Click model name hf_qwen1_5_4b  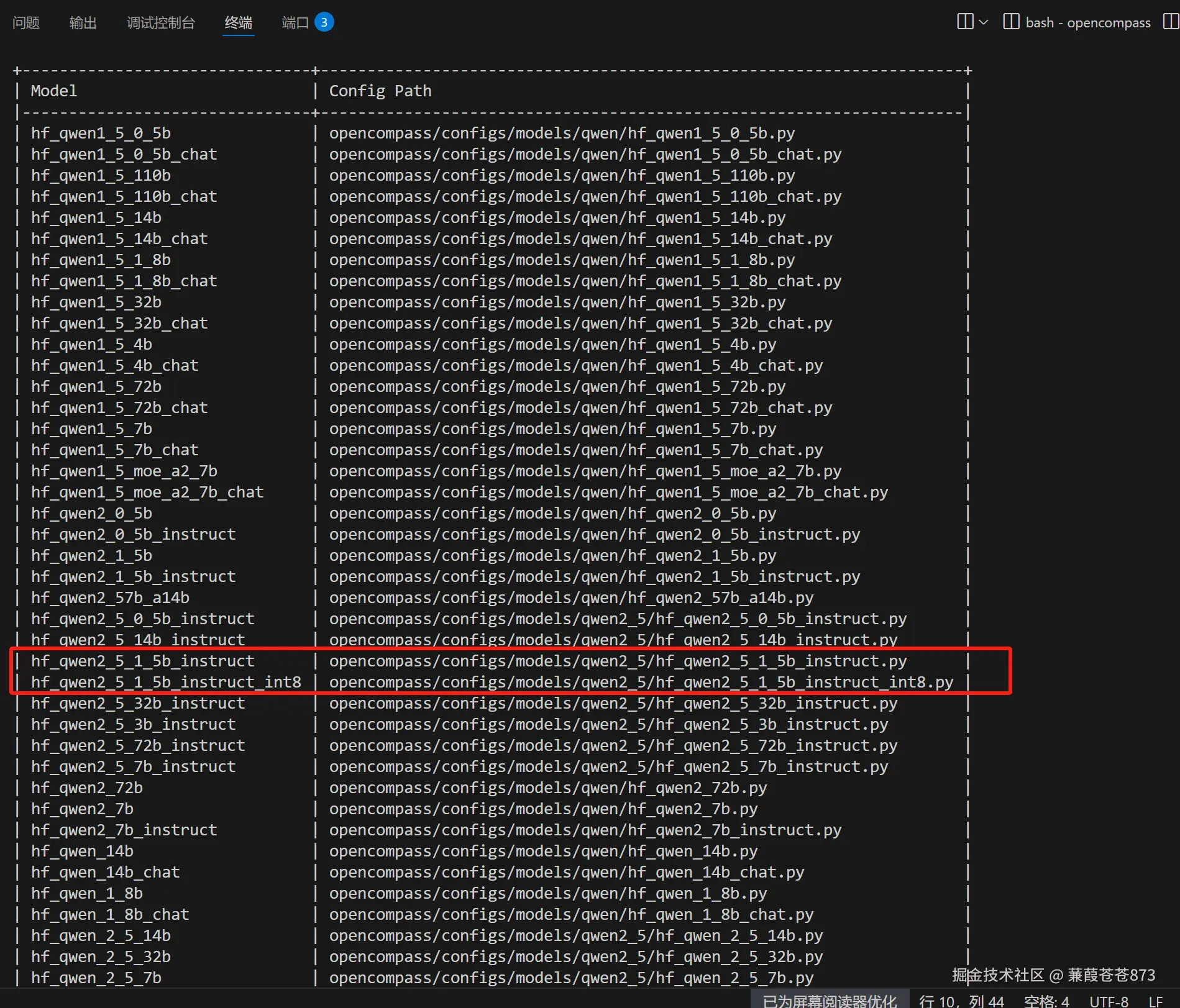point(91,344)
